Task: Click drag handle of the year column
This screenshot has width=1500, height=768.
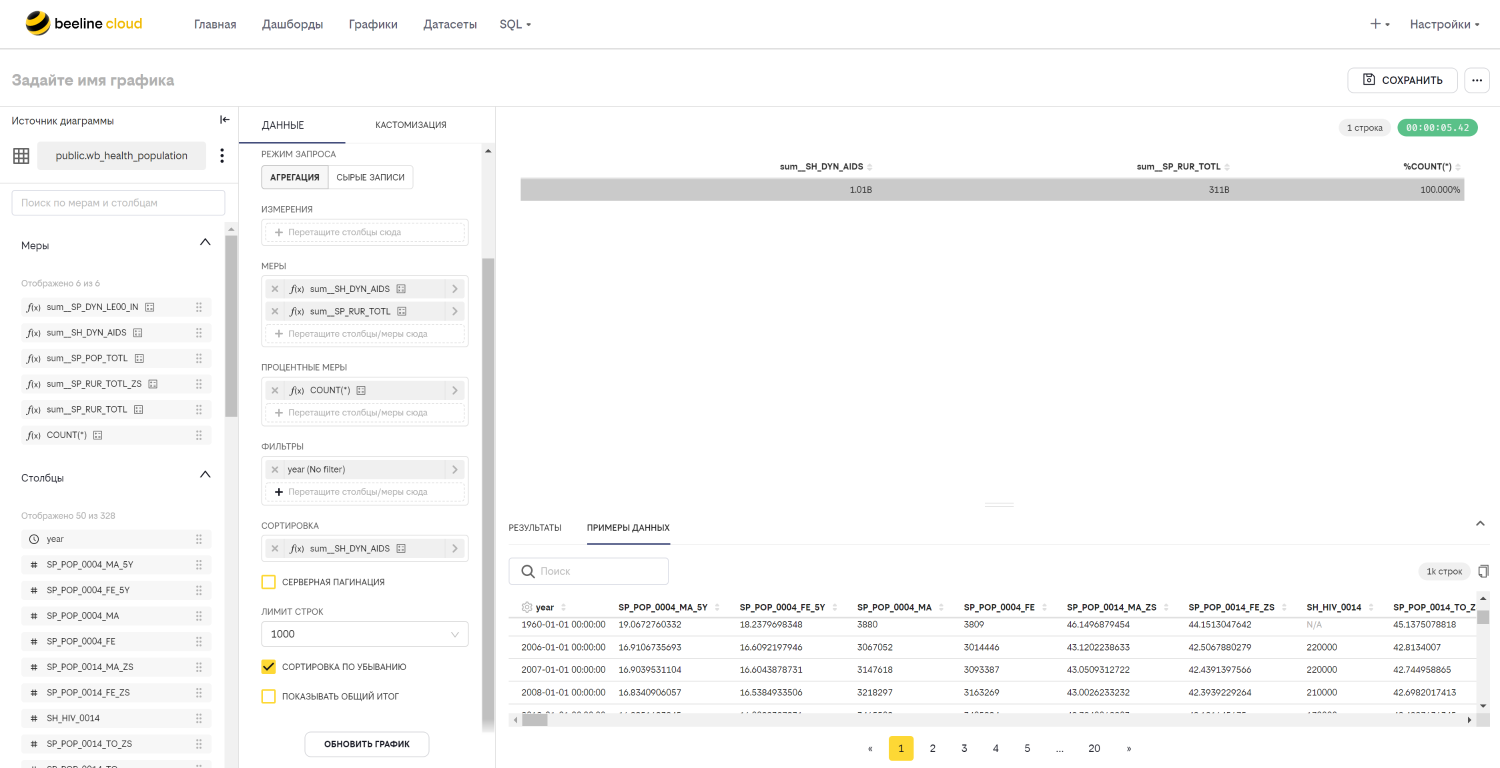Action: pos(199,539)
